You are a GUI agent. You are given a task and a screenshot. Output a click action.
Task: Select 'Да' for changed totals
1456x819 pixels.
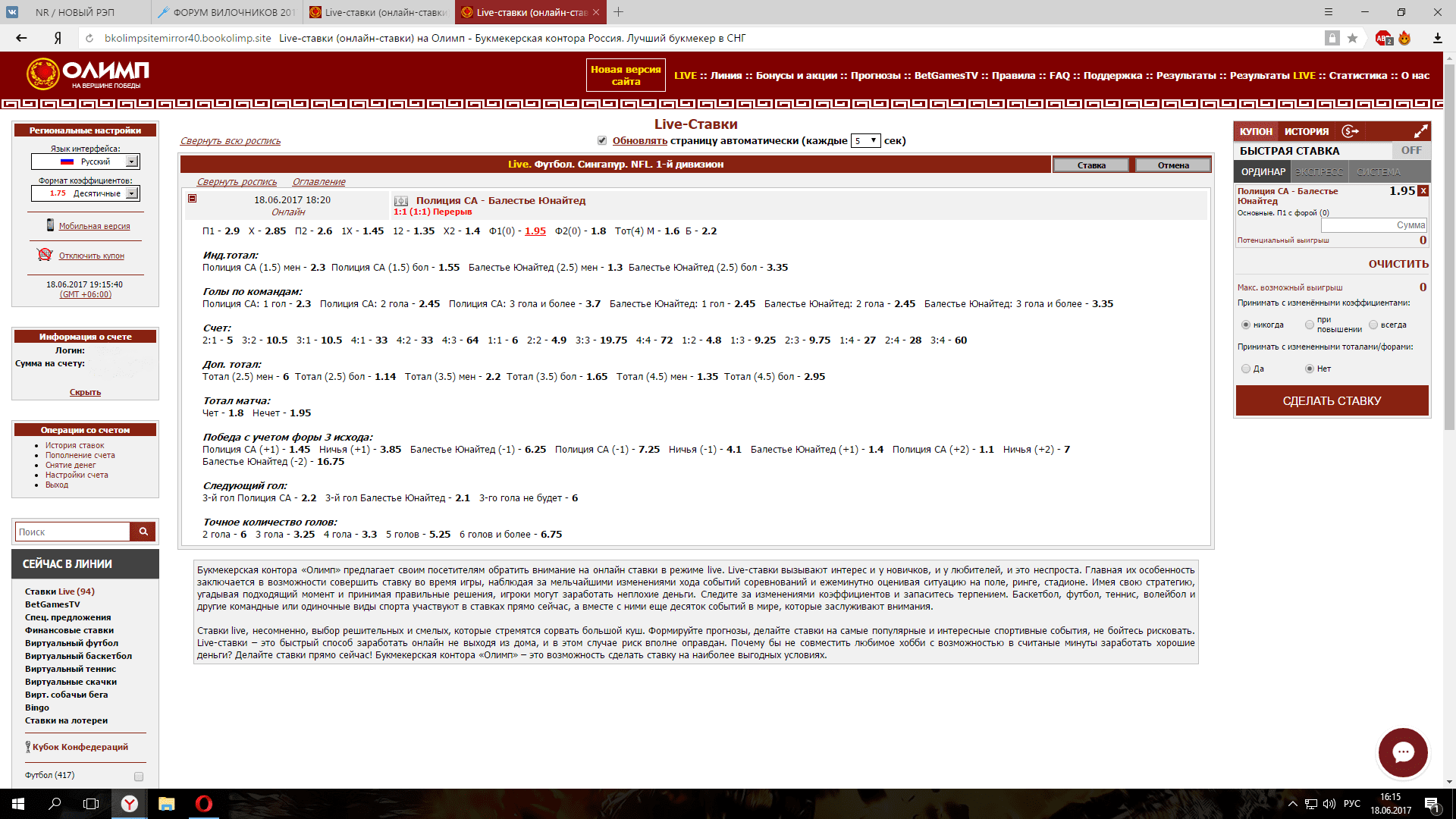(1245, 369)
